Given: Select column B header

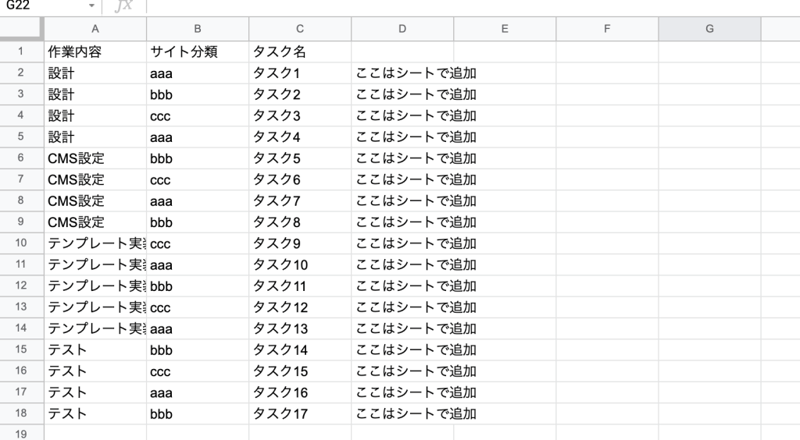Looking at the screenshot, I should point(198,28).
